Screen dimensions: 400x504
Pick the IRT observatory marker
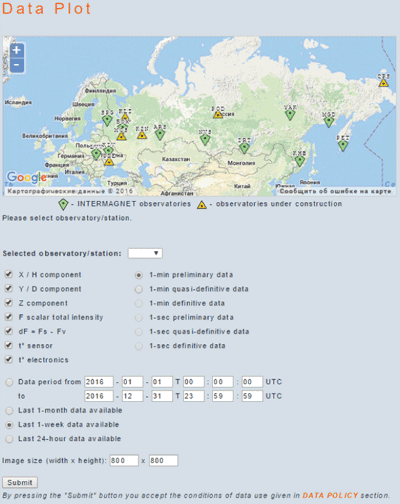(244, 148)
